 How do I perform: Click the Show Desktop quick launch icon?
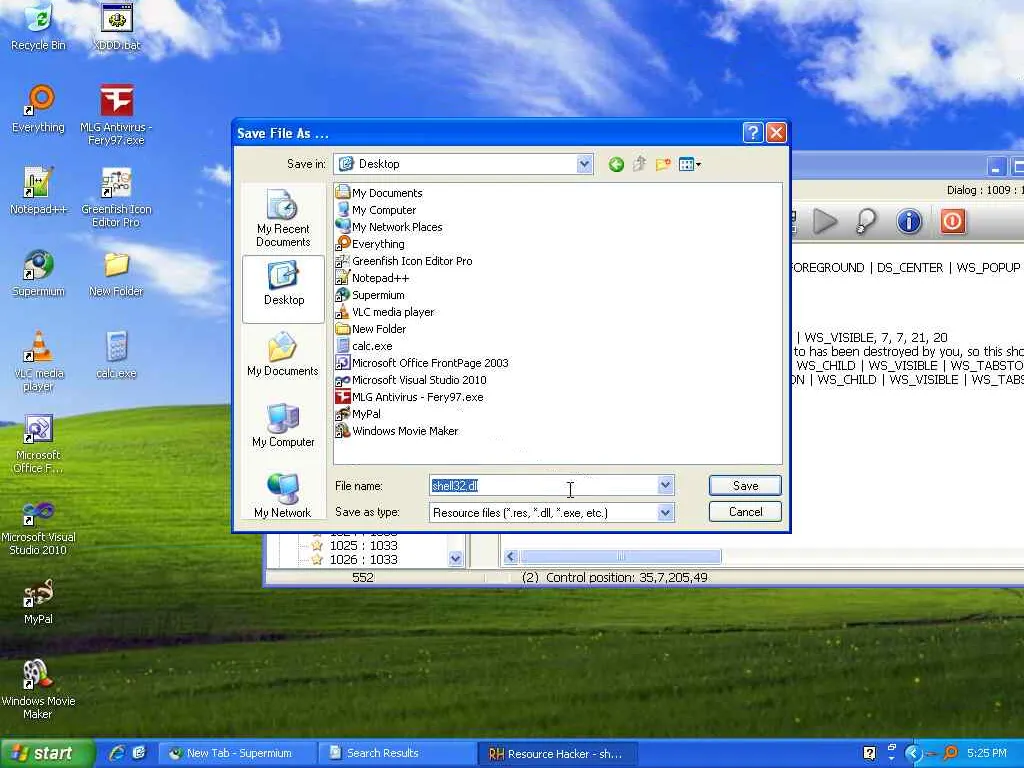point(138,753)
